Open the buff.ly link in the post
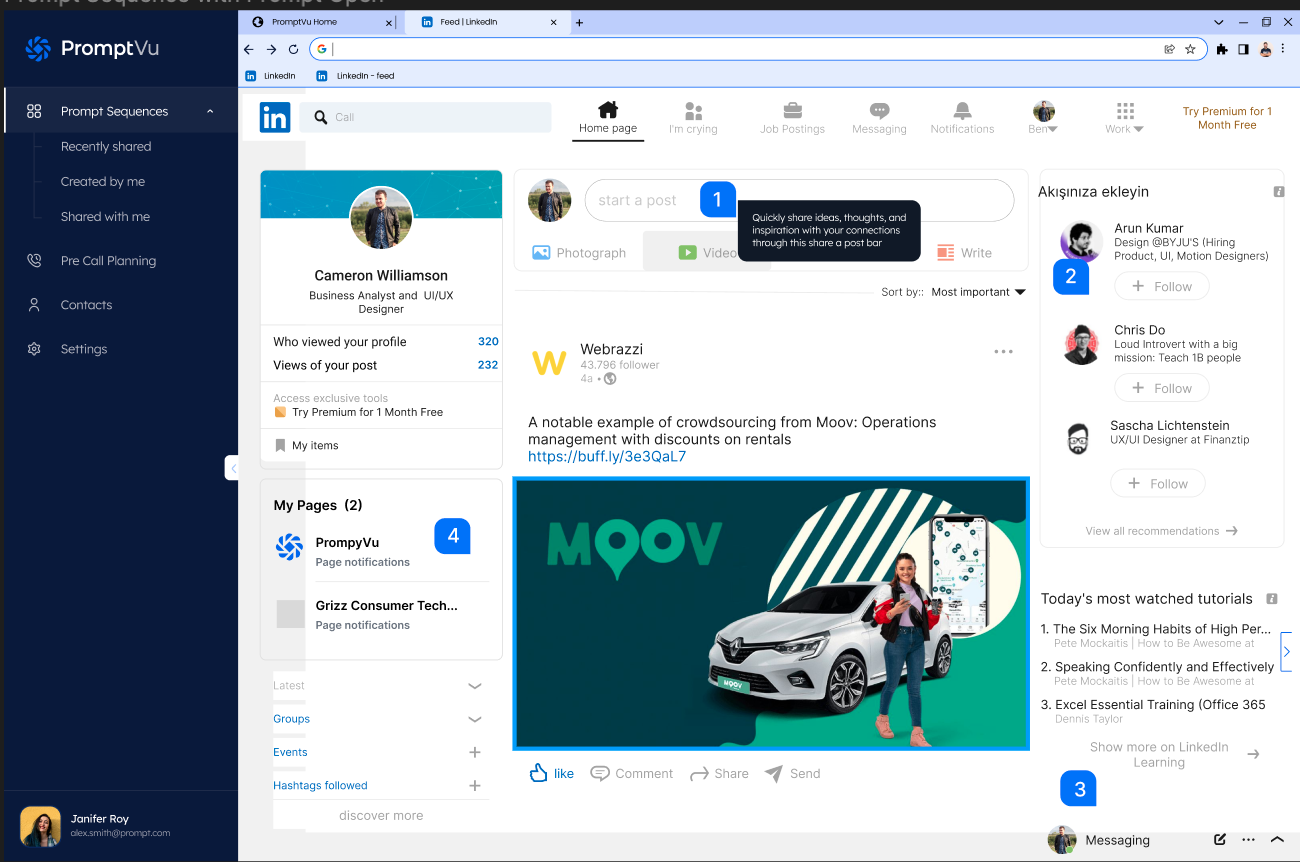The width and height of the screenshot is (1300, 862). pos(607,456)
